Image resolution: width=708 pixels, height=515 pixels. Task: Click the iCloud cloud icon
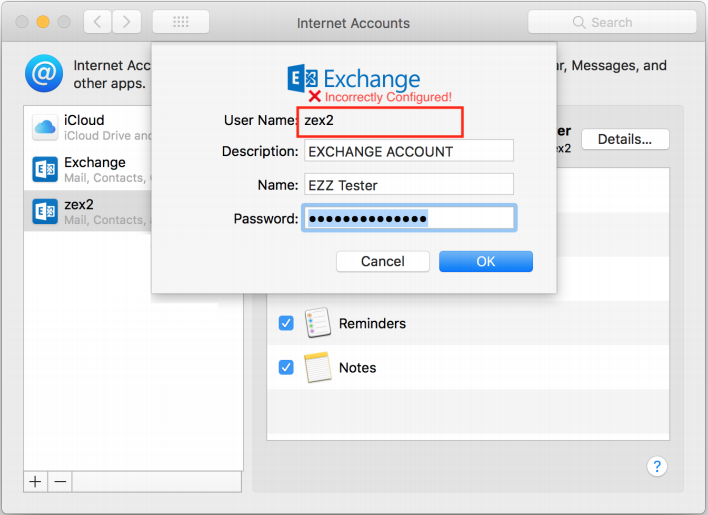click(x=45, y=127)
